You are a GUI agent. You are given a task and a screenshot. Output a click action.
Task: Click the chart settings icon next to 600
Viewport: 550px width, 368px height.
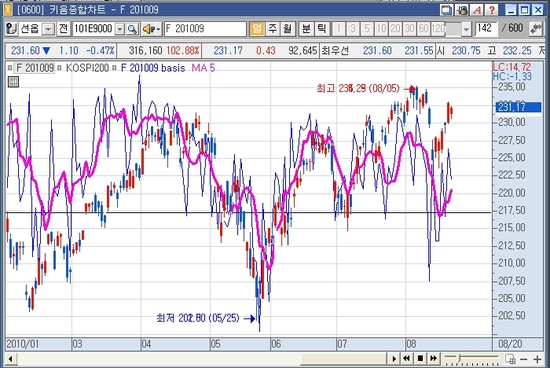click(535, 29)
